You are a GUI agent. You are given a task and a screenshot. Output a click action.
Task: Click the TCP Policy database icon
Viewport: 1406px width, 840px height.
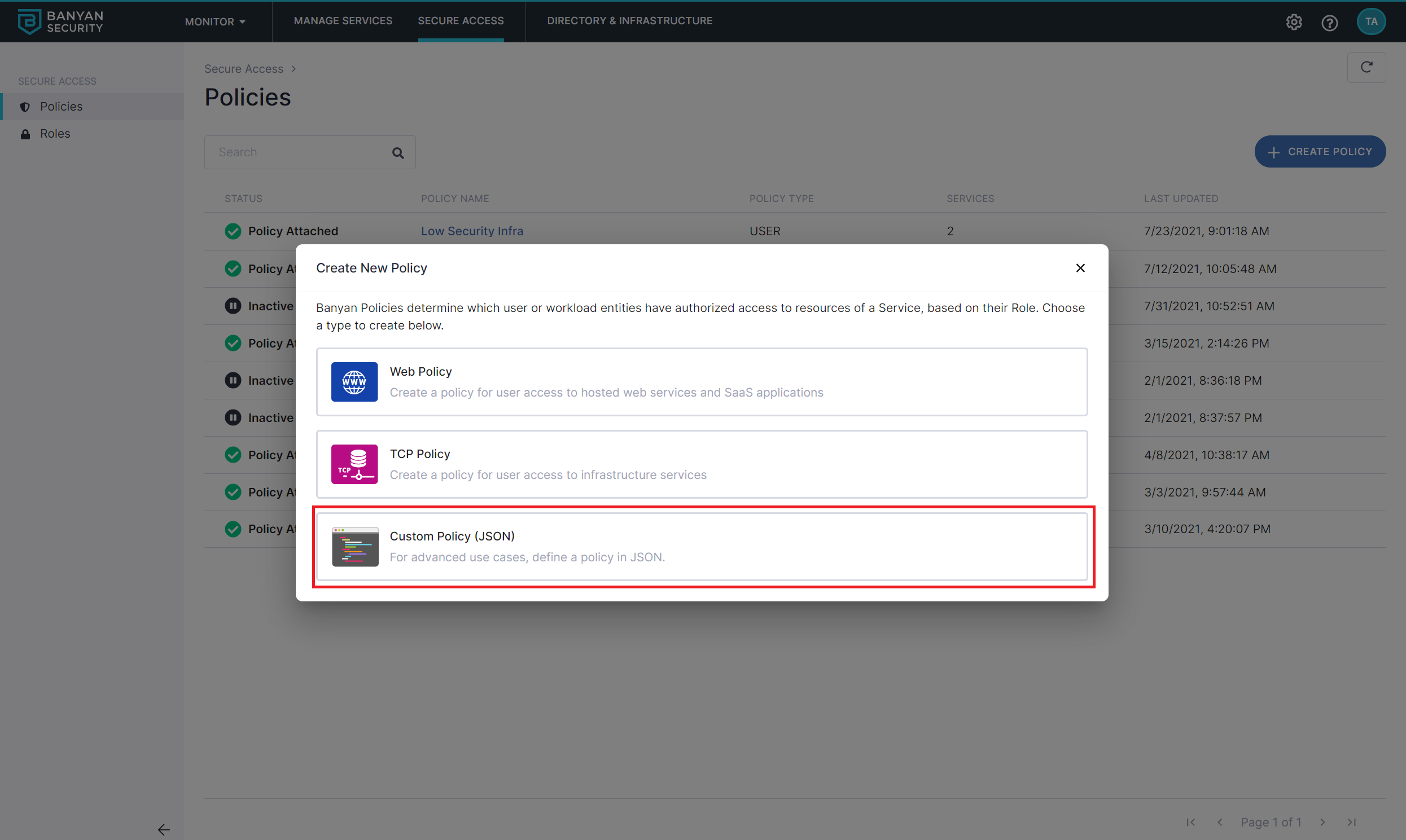(x=354, y=464)
